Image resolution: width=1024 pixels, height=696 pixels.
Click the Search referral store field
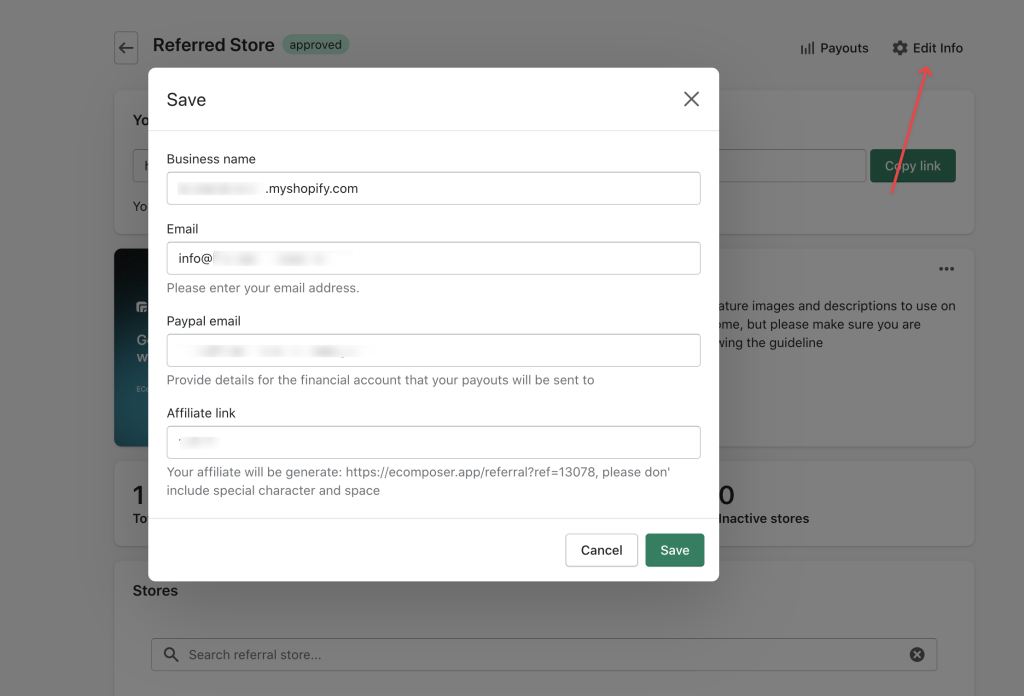tap(544, 654)
